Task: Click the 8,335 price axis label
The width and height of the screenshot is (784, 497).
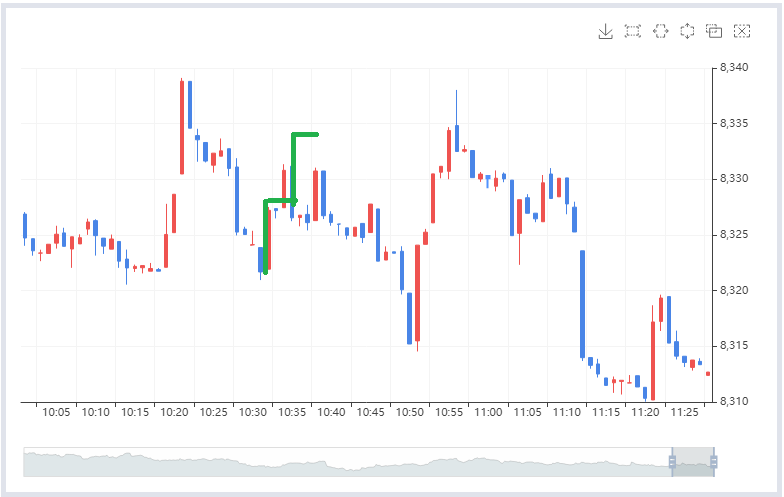Action: point(734,124)
